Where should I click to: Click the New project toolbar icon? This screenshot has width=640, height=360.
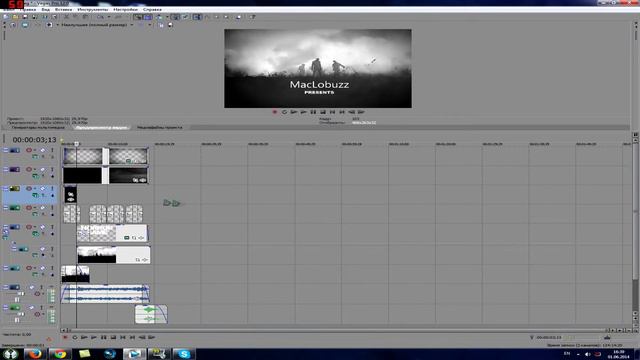tap(5, 17)
